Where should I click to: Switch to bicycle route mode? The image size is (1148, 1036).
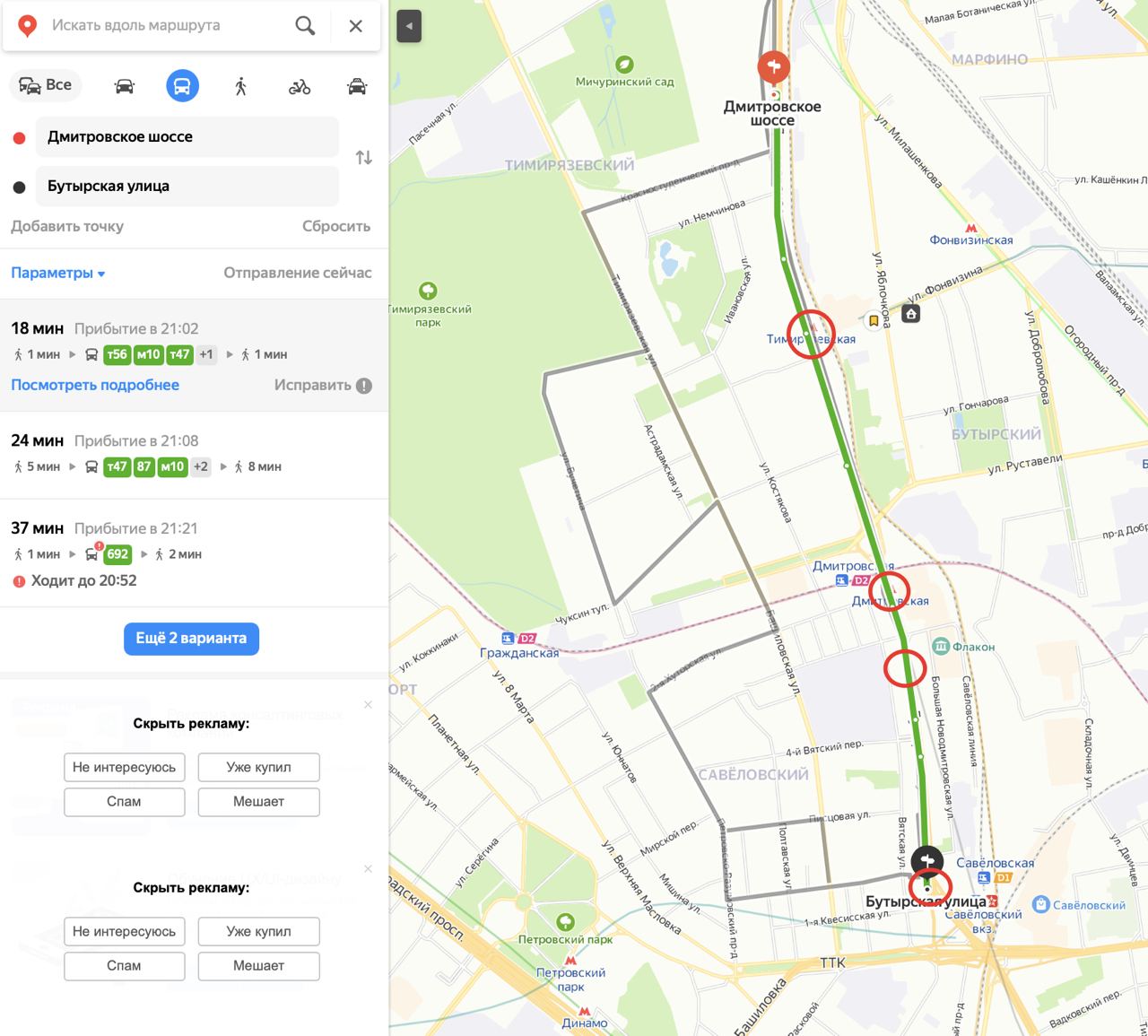pyautogui.click(x=300, y=86)
